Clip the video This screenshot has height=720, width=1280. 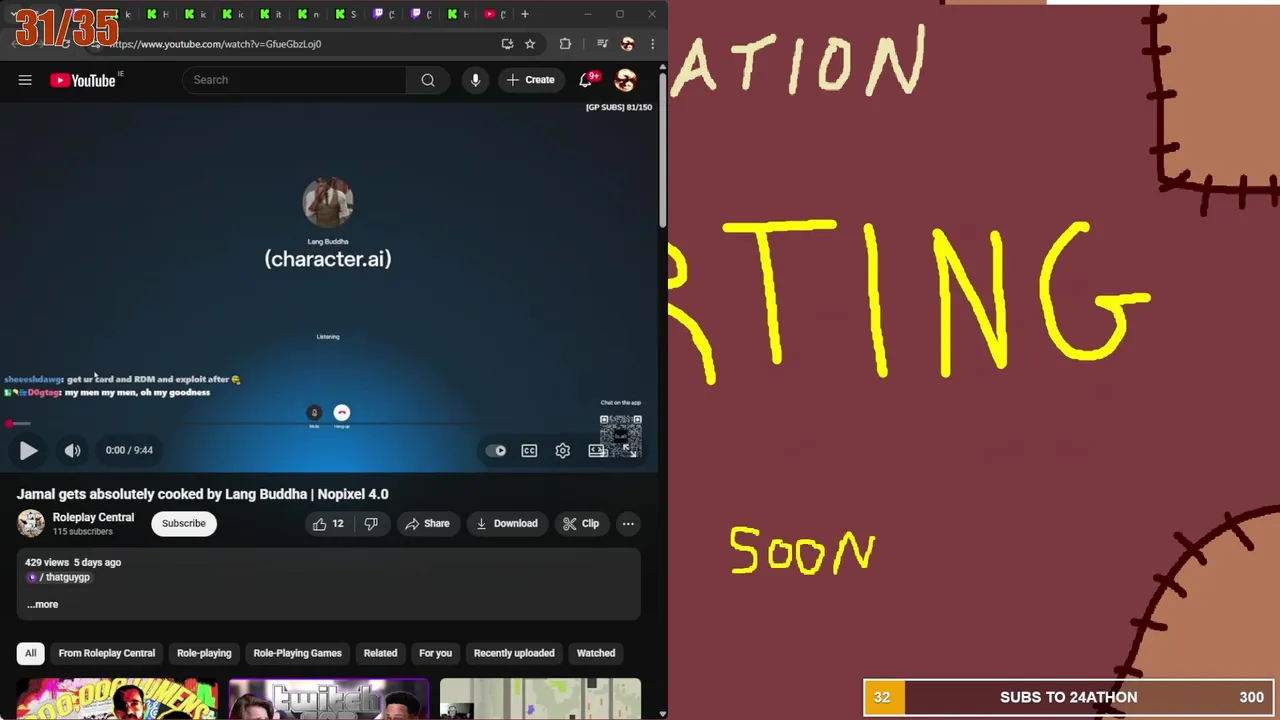click(x=581, y=524)
